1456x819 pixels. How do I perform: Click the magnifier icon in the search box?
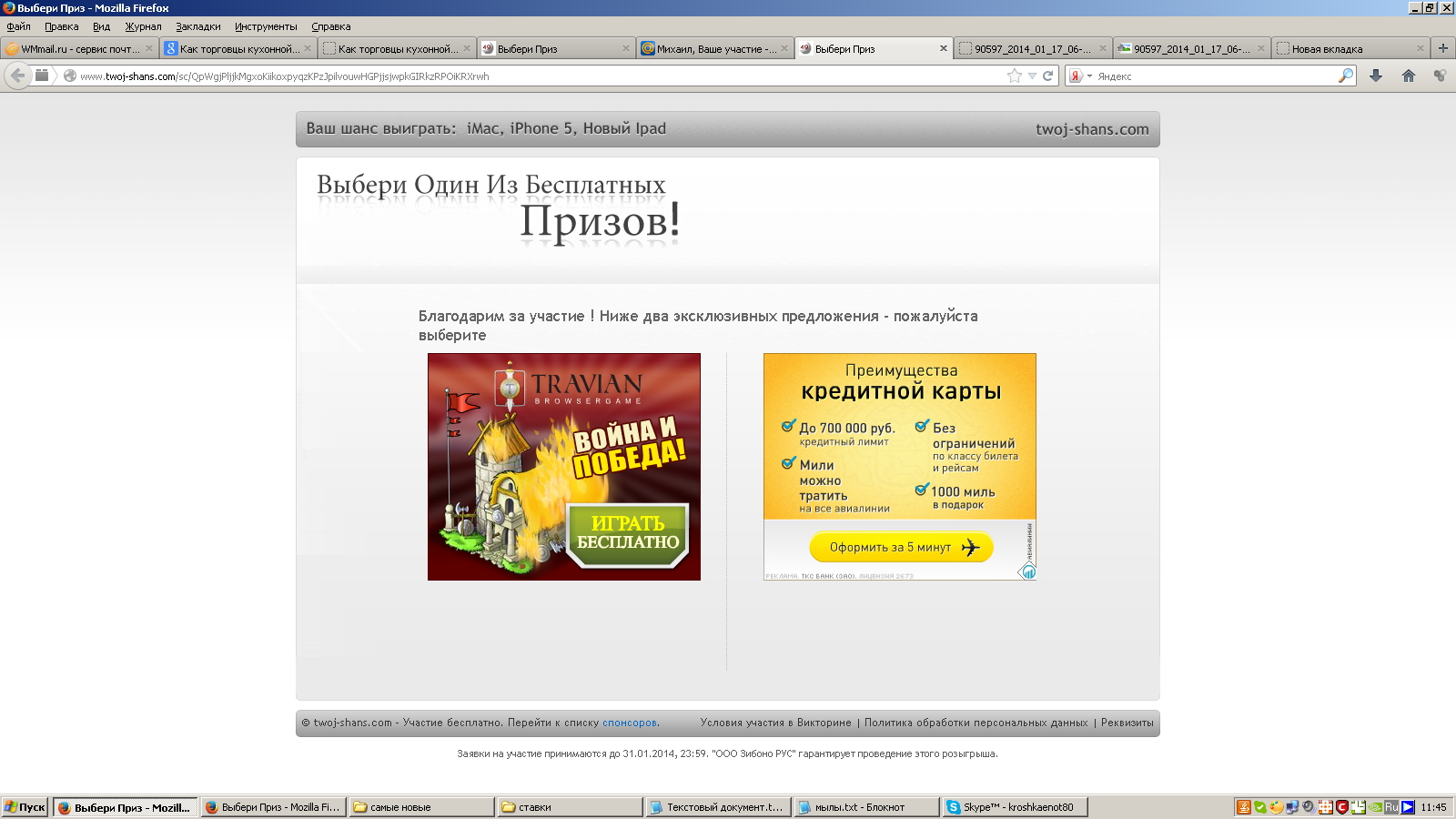[1345, 76]
